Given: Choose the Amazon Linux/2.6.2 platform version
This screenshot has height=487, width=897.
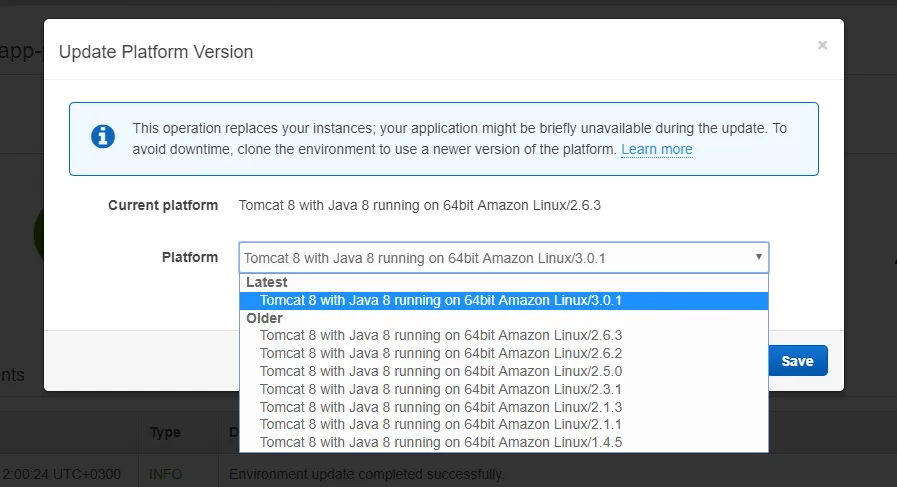Looking at the screenshot, I should 440,353.
